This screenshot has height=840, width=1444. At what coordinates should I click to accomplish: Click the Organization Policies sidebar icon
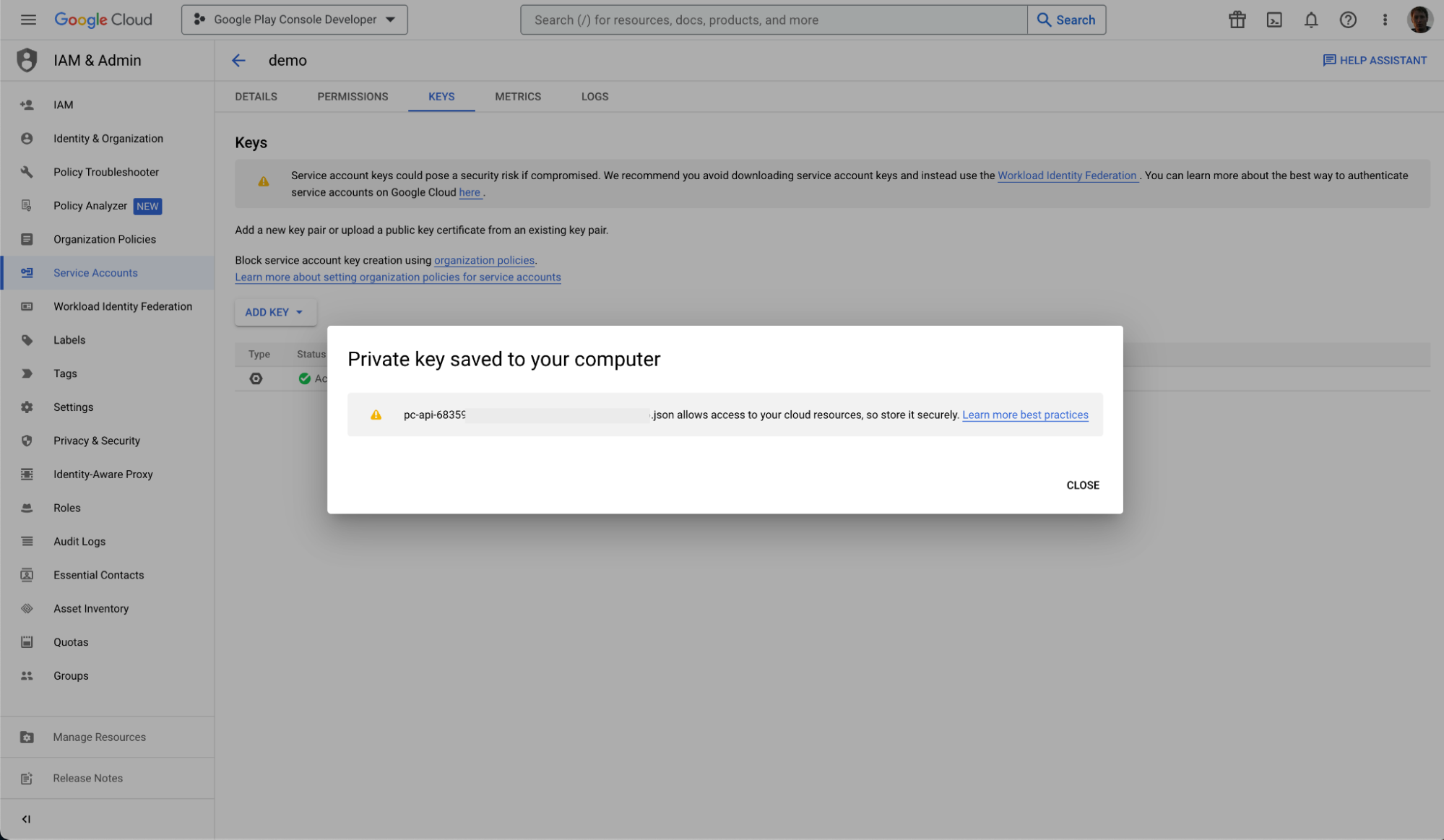click(27, 239)
